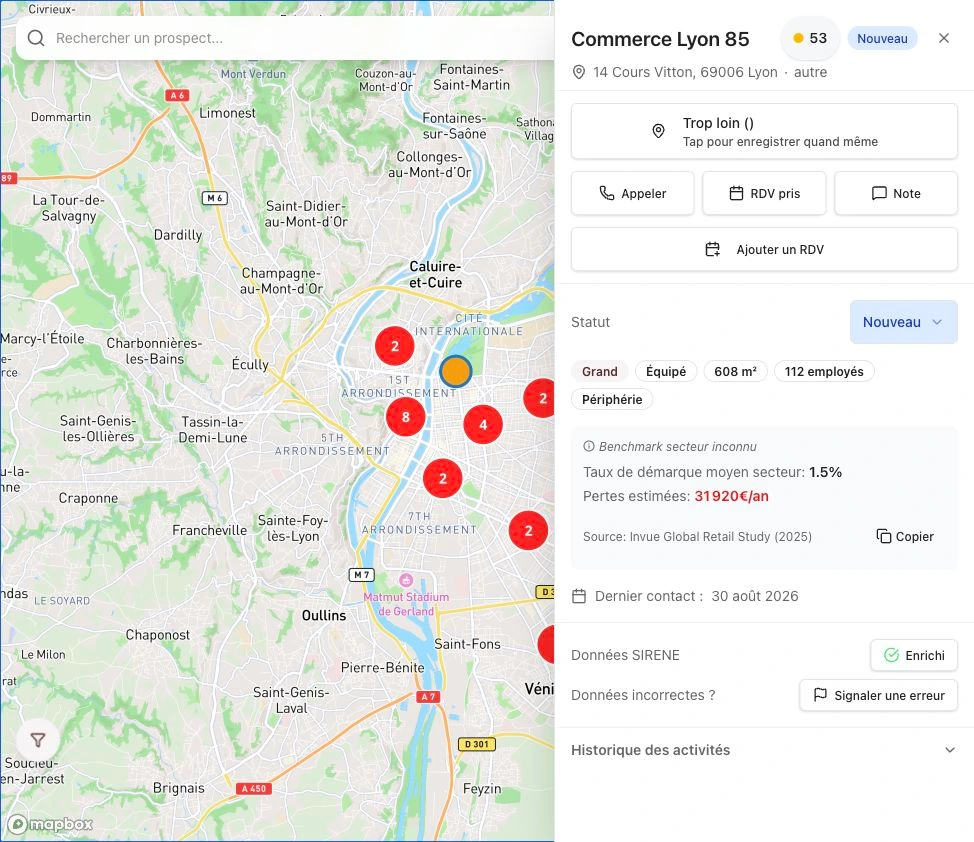Click the '608 m²' tag chip
The height and width of the screenshot is (842, 974).
(735, 372)
